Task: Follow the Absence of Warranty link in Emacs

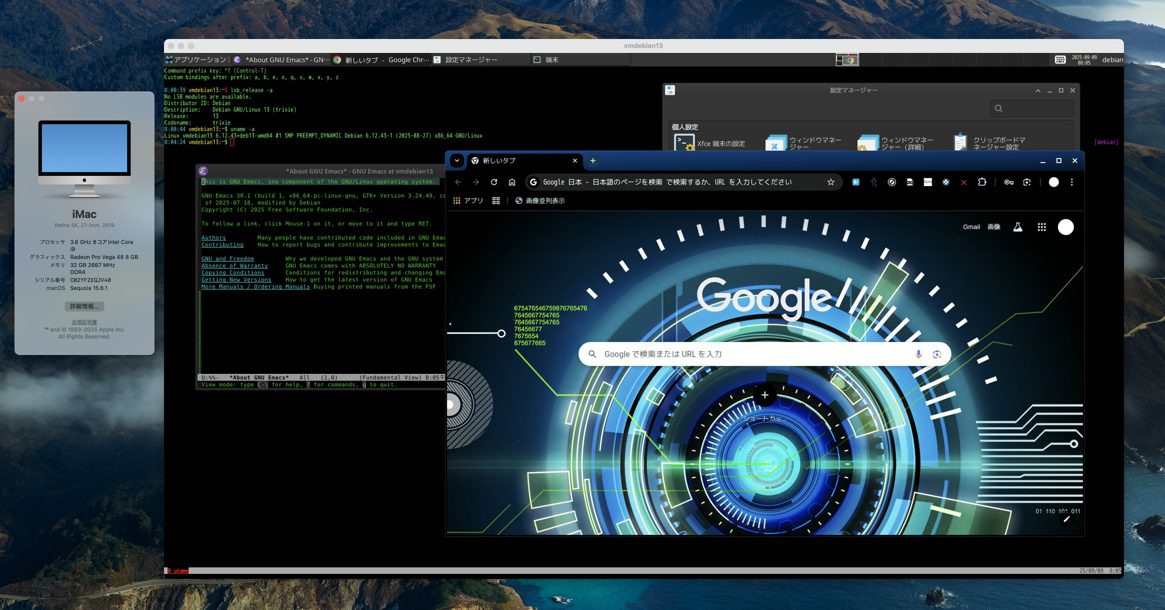Action: coord(234,265)
